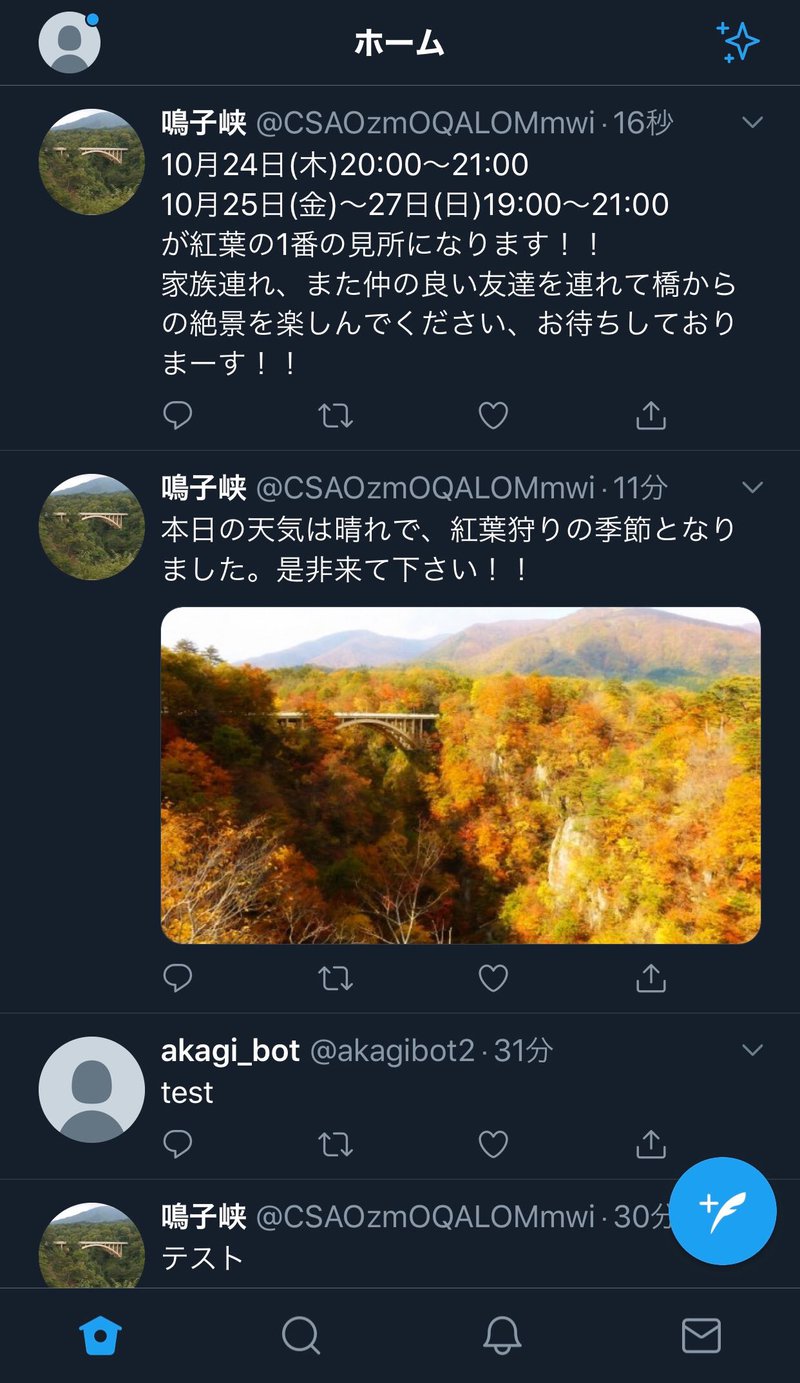
Task: Tap the @CSAOzmOQALOMmwi handle on first tweet
Action: (425, 123)
